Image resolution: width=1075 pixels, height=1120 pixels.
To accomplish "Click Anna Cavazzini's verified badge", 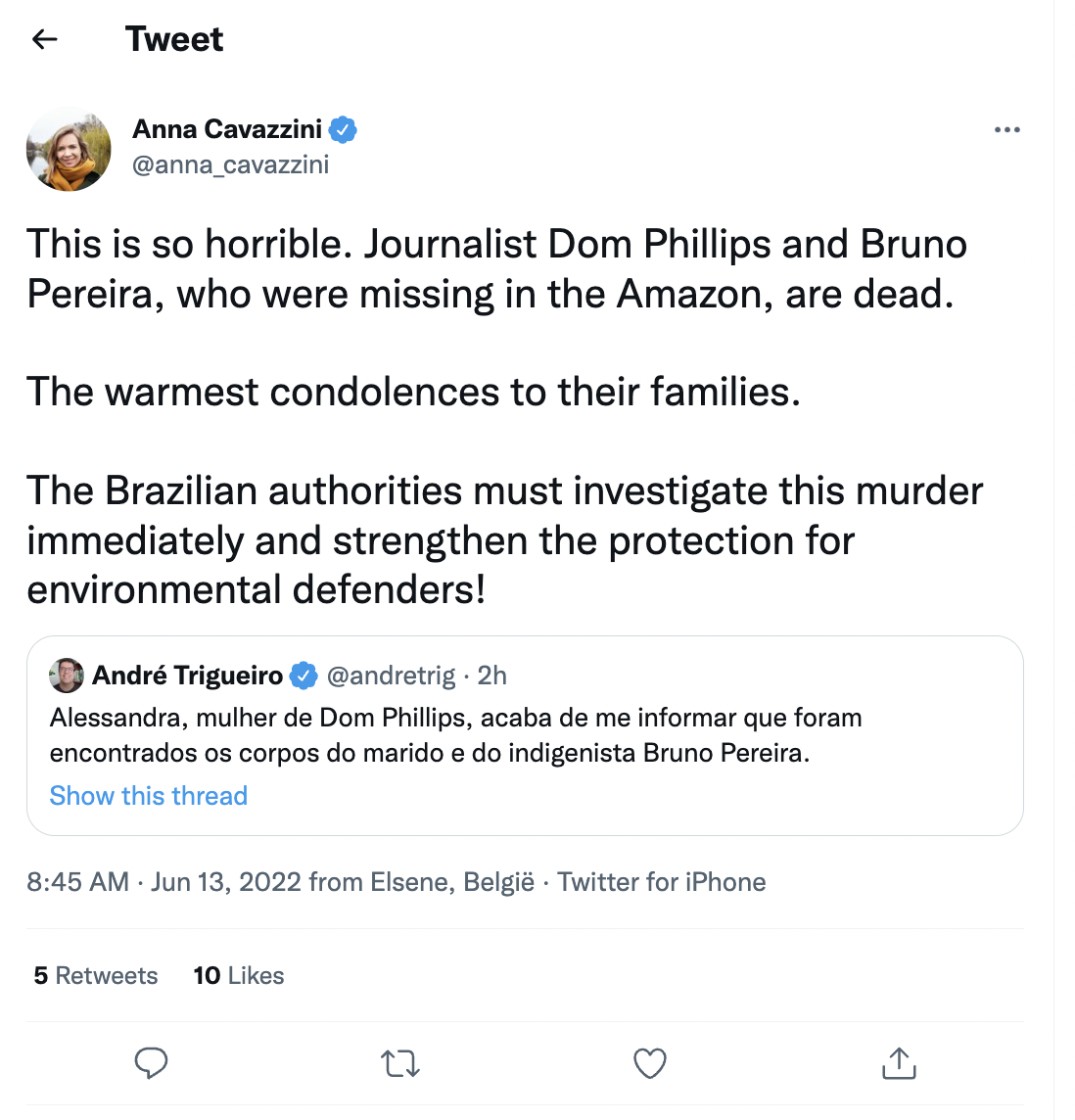I will [x=343, y=129].
